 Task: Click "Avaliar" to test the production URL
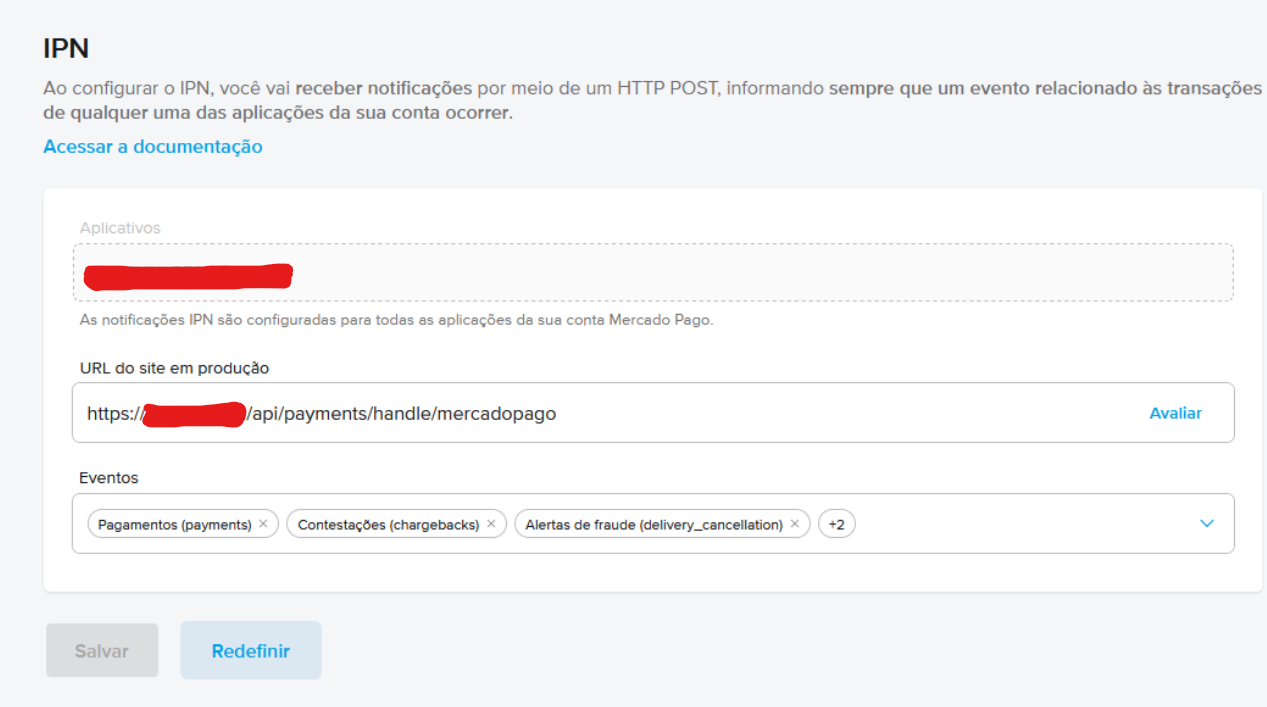[1175, 412]
